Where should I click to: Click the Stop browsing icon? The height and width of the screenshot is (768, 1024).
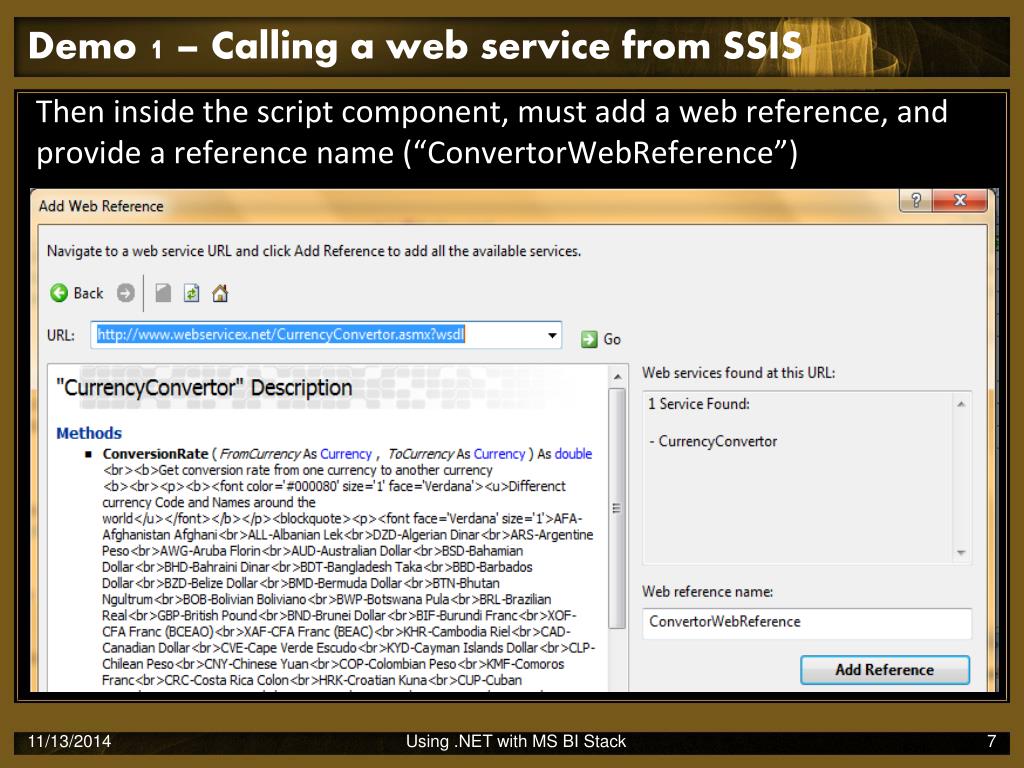coord(163,293)
